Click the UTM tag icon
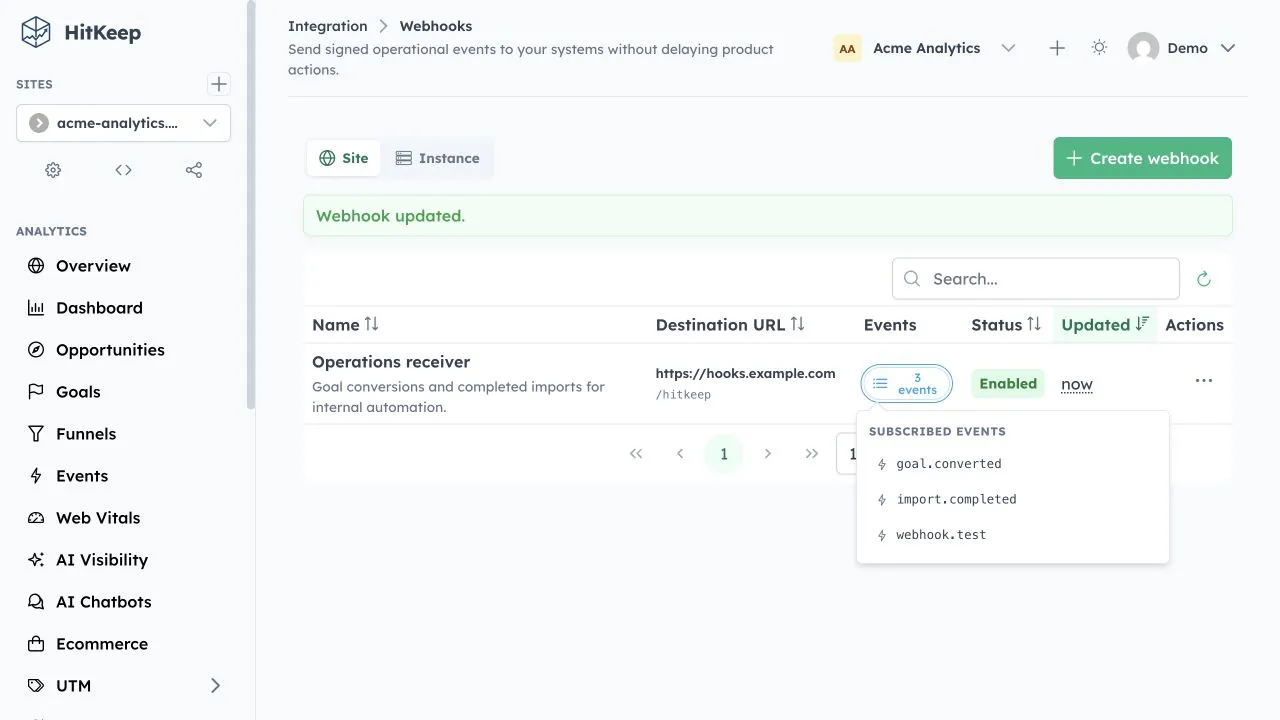 coord(36,686)
